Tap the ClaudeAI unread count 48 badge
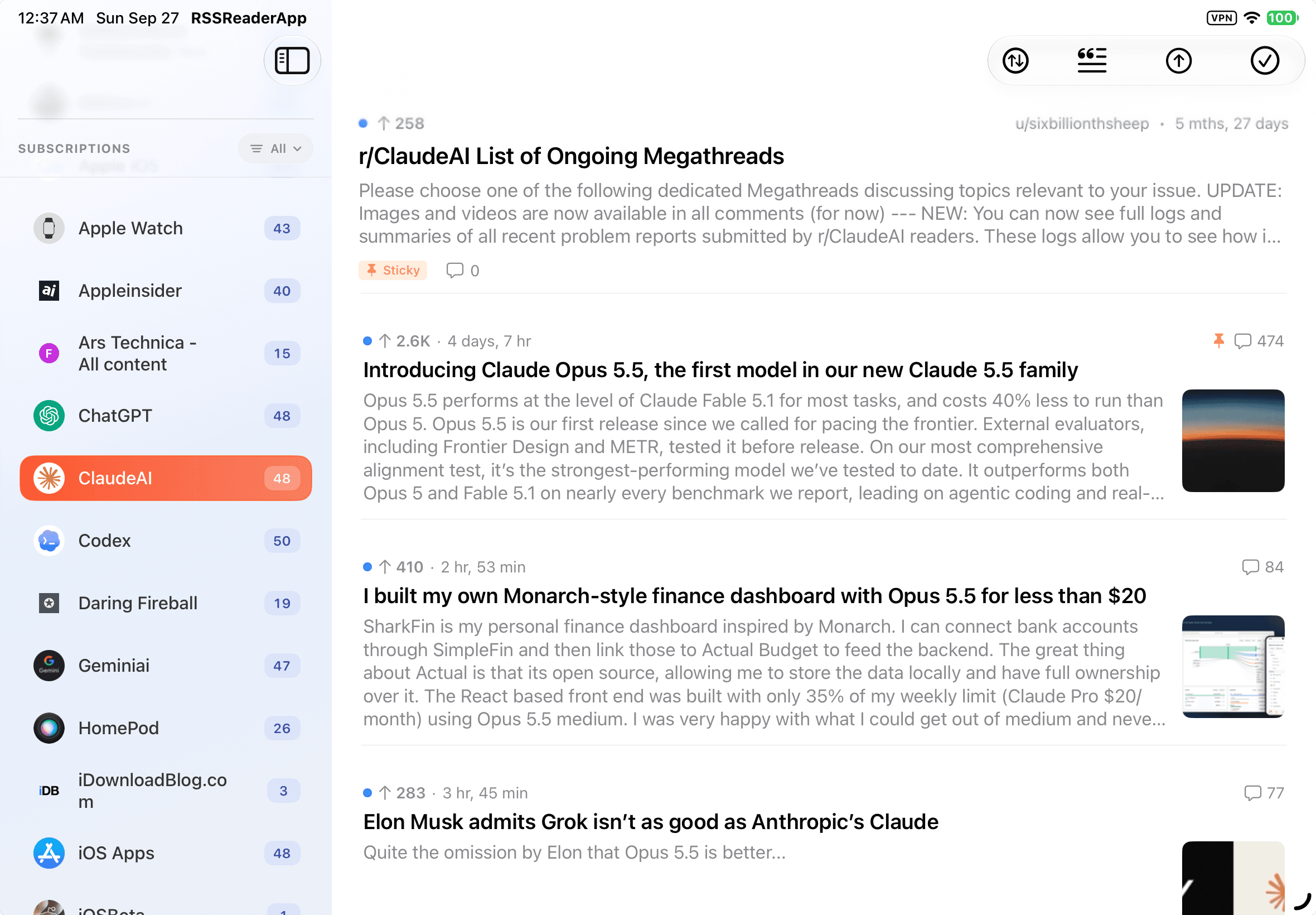Viewport: 1316px width, 915px height. pyautogui.click(x=282, y=478)
